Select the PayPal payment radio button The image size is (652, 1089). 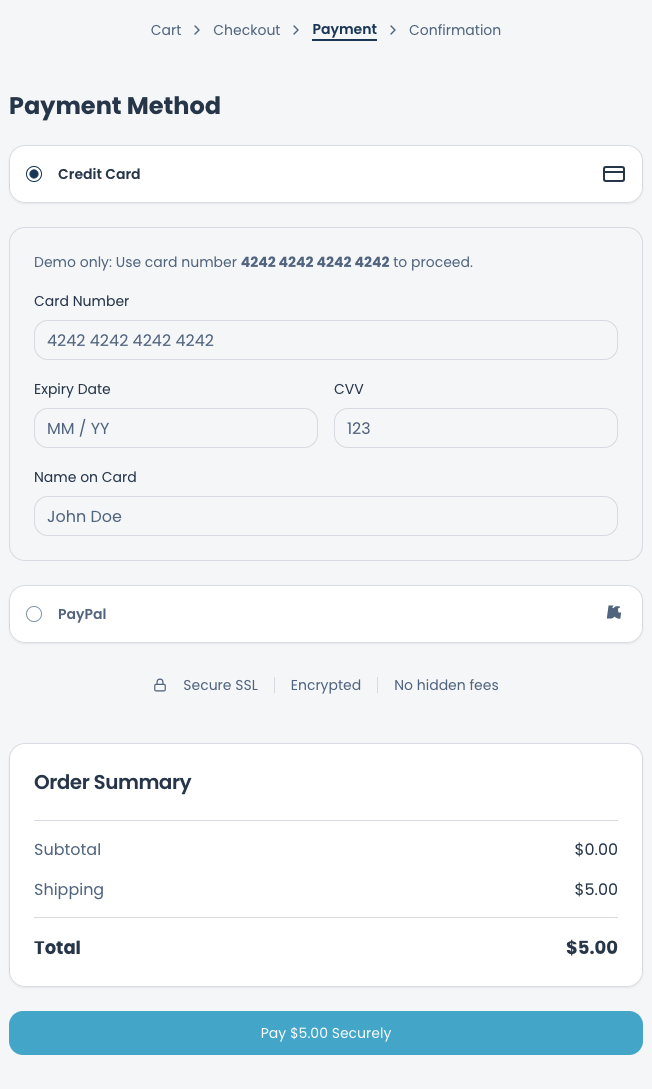34,613
